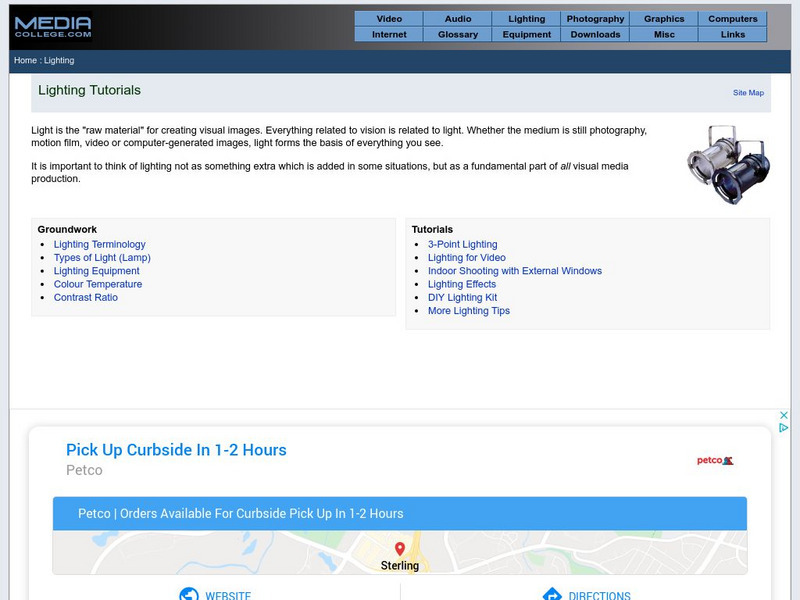This screenshot has width=800, height=600.
Task: Open Indoor Shooting with External Windows
Action: [515, 271]
